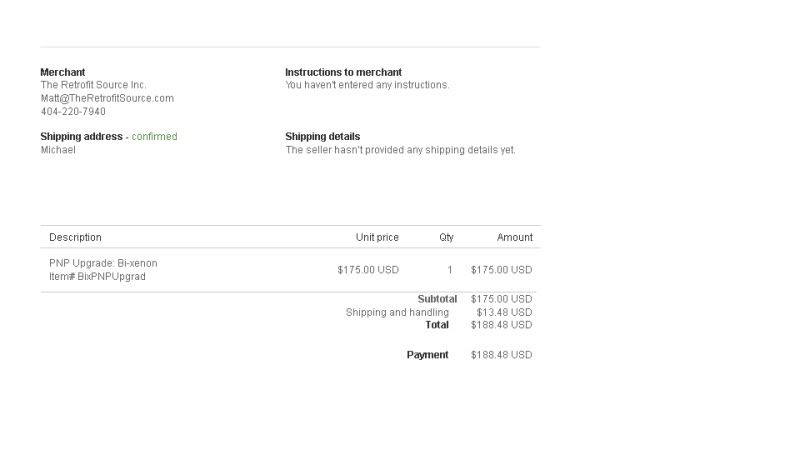Click the PNP Upgrade: Bi-xenon item description
This screenshot has height=450, width=800.
(103, 263)
